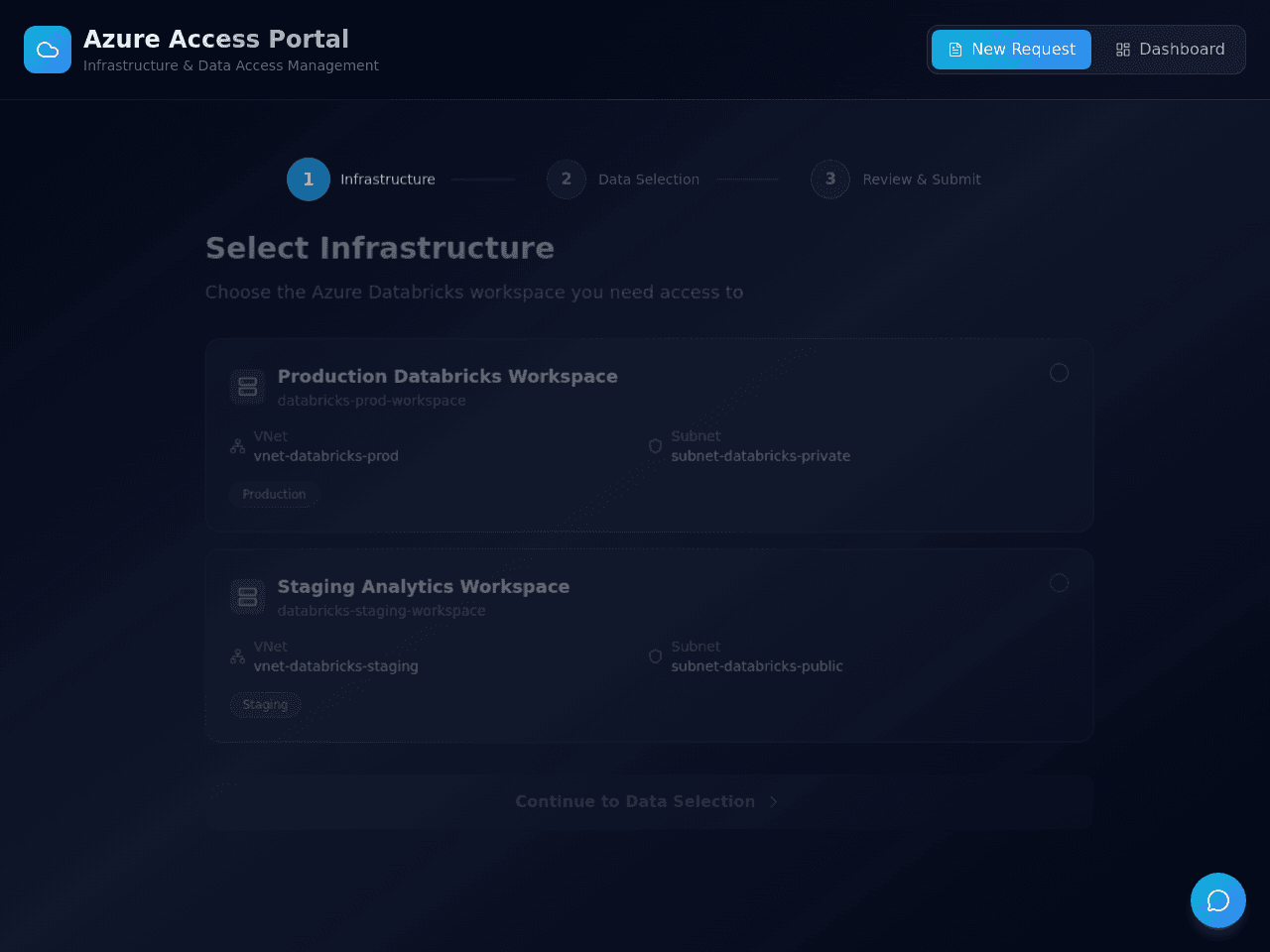
Task: Click the Select Infrastructure heading
Action: (380, 248)
